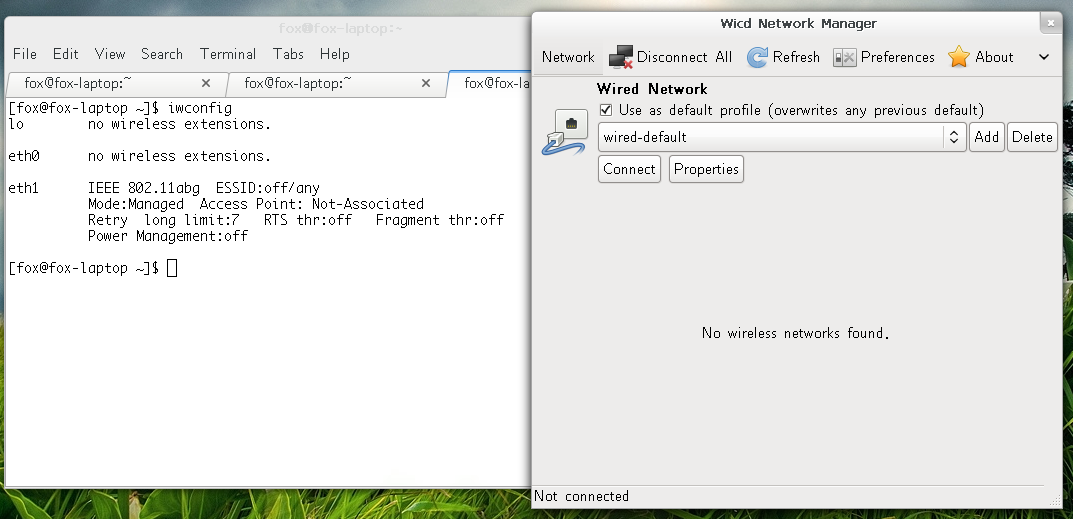The height and width of the screenshot is (519, 1073).
Task: Expand the toolbar overflow chevron
Action: click(1044, 57)
